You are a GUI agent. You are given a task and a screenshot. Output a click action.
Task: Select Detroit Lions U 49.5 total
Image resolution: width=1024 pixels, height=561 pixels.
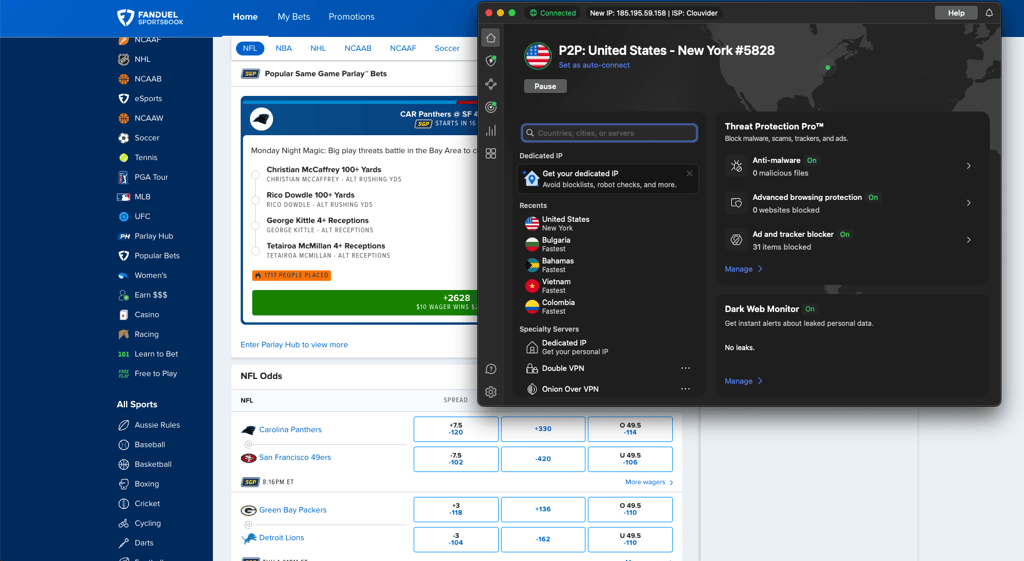(630, 539)
